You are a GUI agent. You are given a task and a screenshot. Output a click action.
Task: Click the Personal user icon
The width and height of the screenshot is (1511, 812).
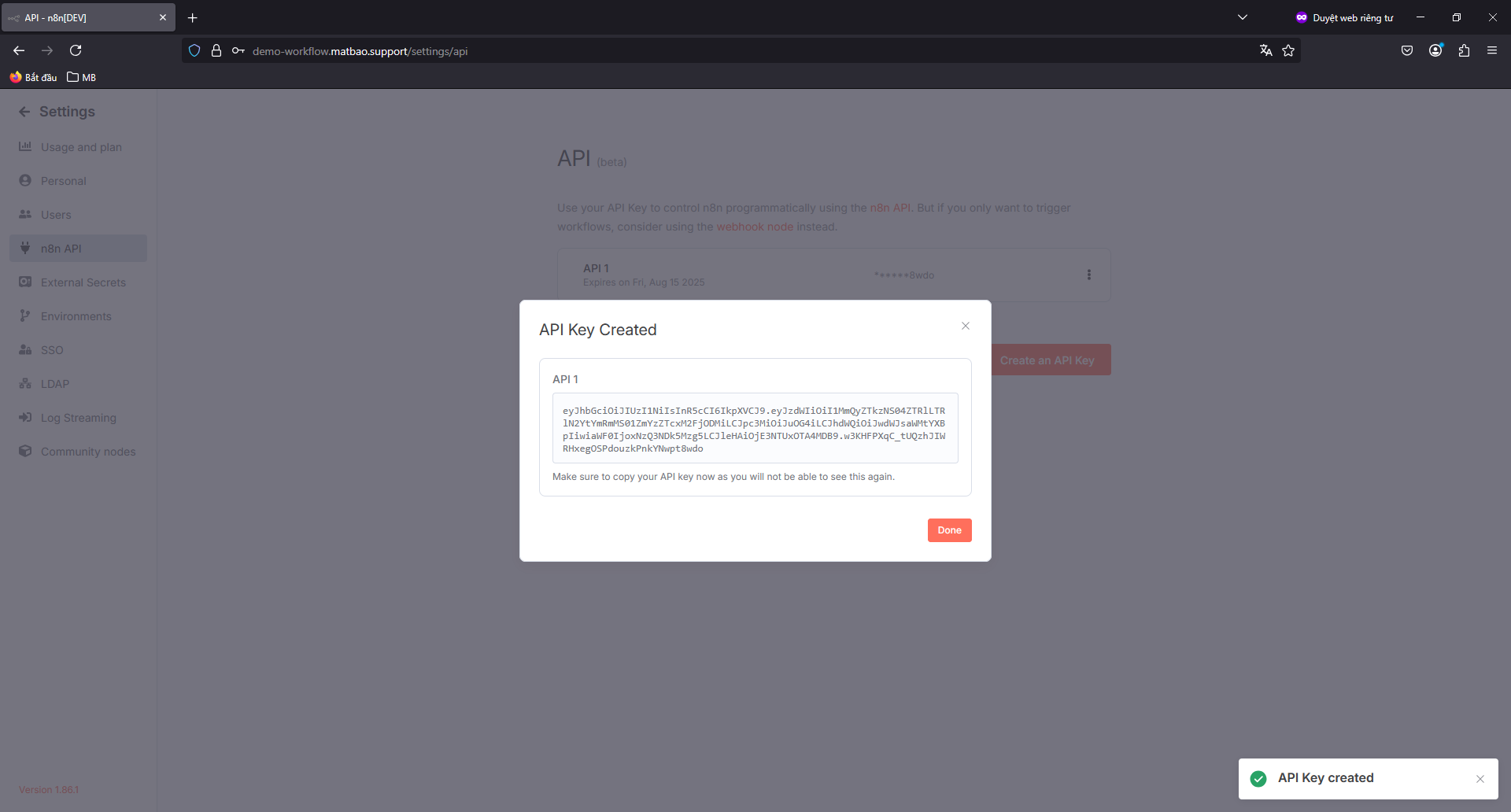coord(25,180)
